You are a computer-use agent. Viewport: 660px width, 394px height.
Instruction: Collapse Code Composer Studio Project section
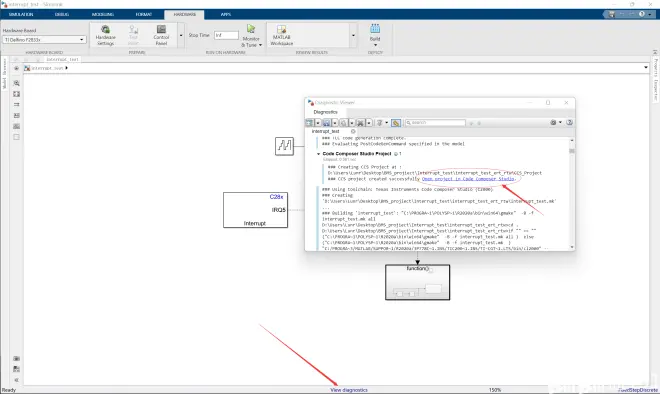(x=319, y=154)
